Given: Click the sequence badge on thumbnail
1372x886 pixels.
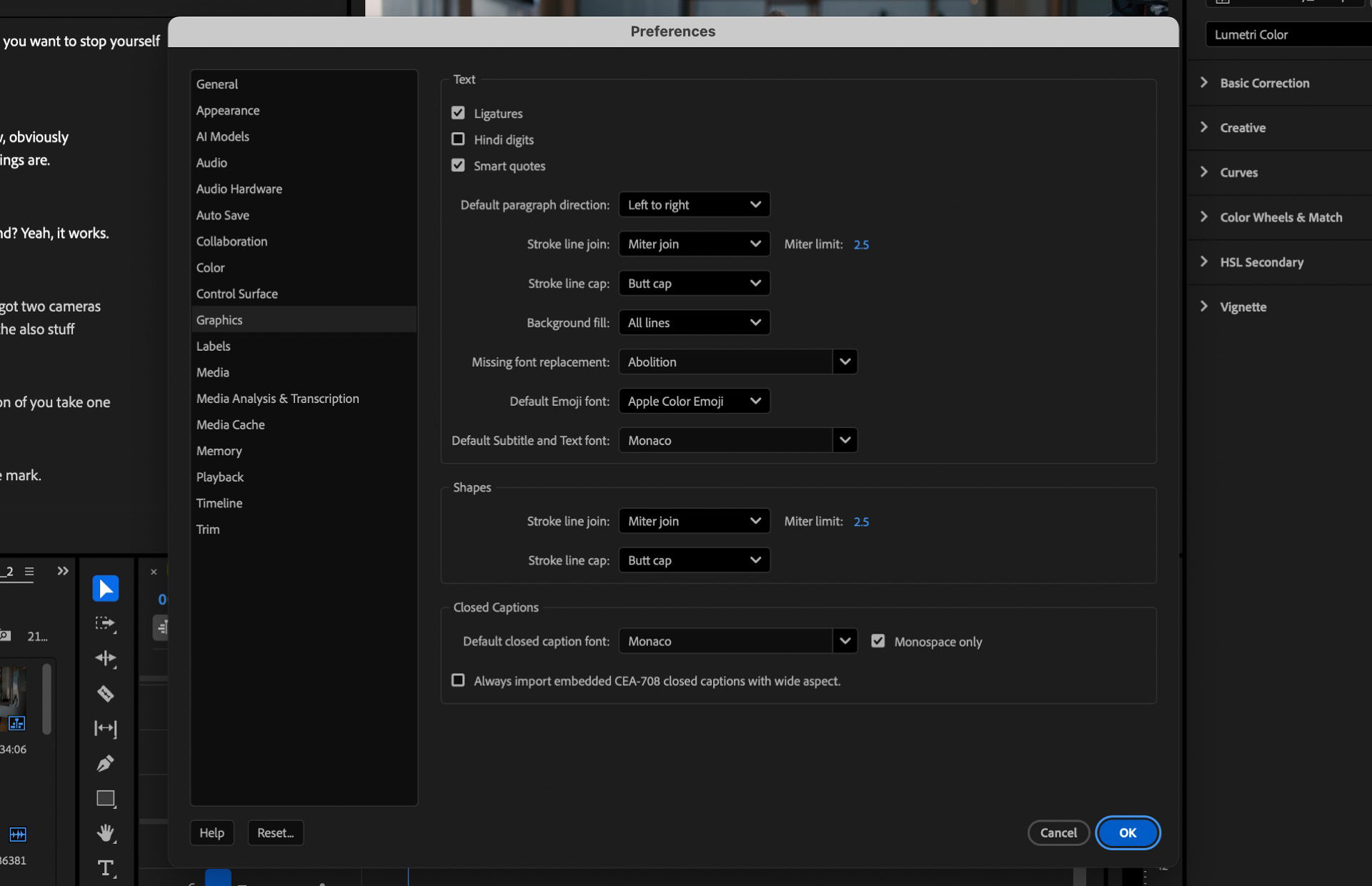Looking at the screenshot, I should [17, 723].
